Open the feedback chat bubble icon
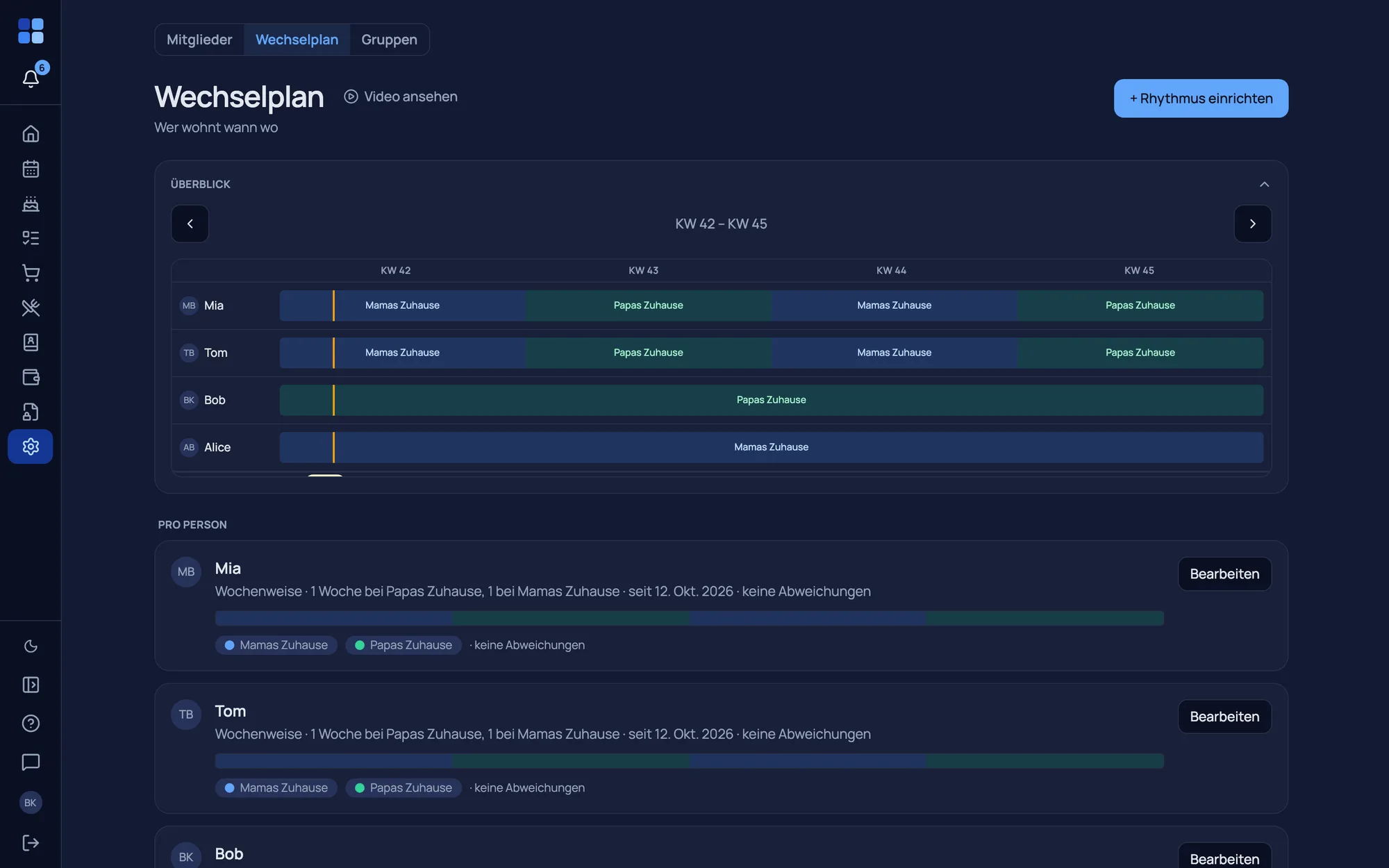The width and height of the screenshot is (1389, 868). (31, 762)
